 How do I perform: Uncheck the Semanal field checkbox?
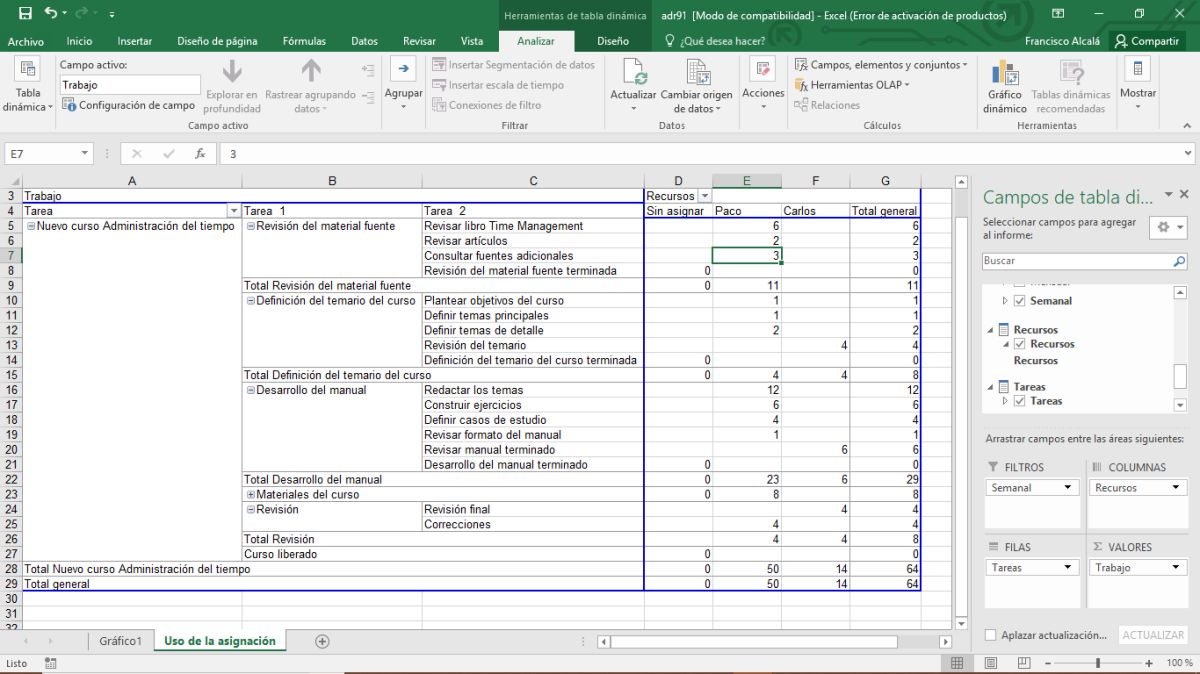pyautogui.click(x=1020, y=301)
